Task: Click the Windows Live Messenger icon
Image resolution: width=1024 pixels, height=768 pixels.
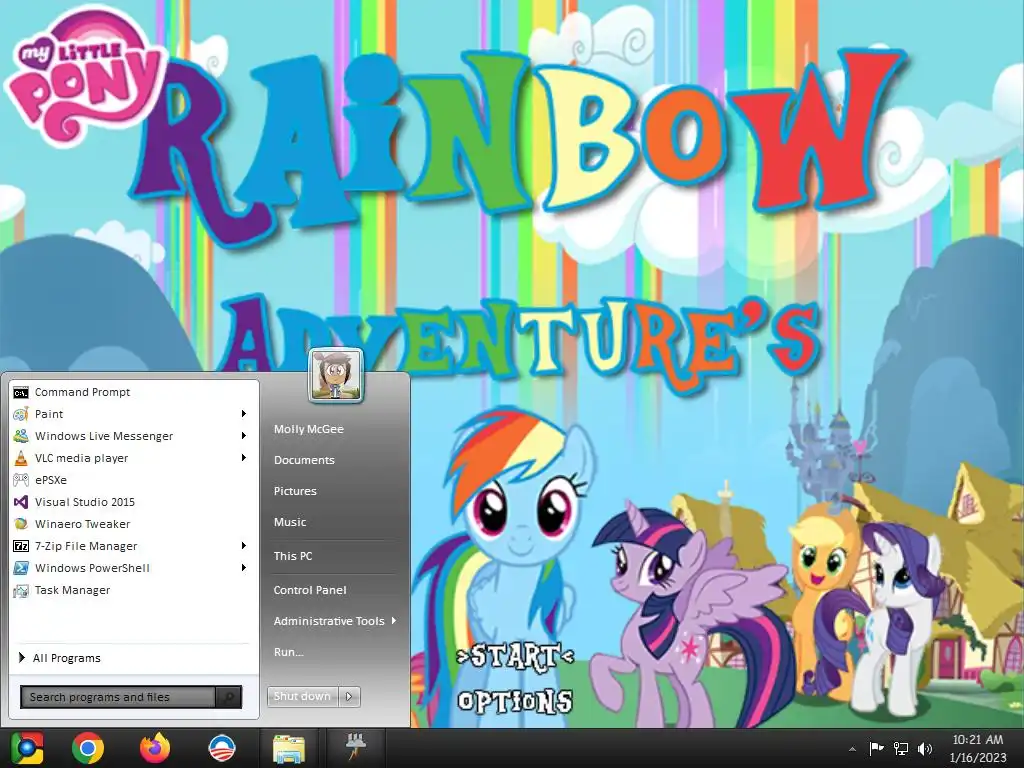Action: pos(21,436)
